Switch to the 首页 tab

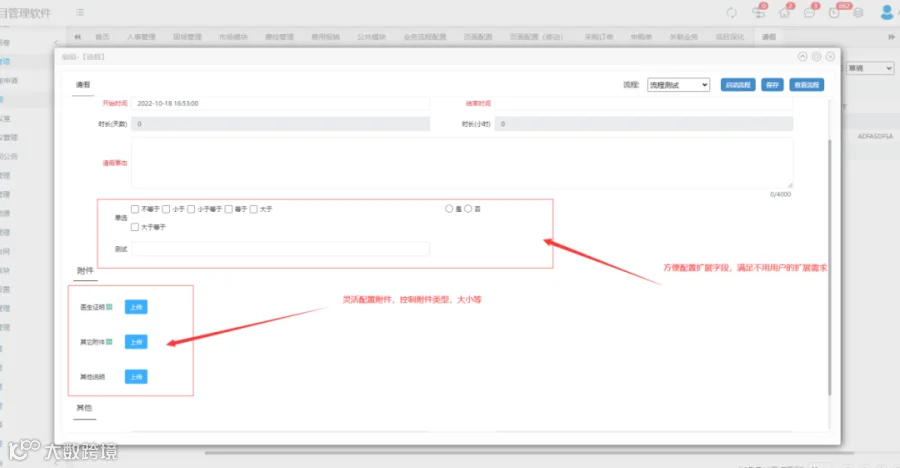(102, 37)
